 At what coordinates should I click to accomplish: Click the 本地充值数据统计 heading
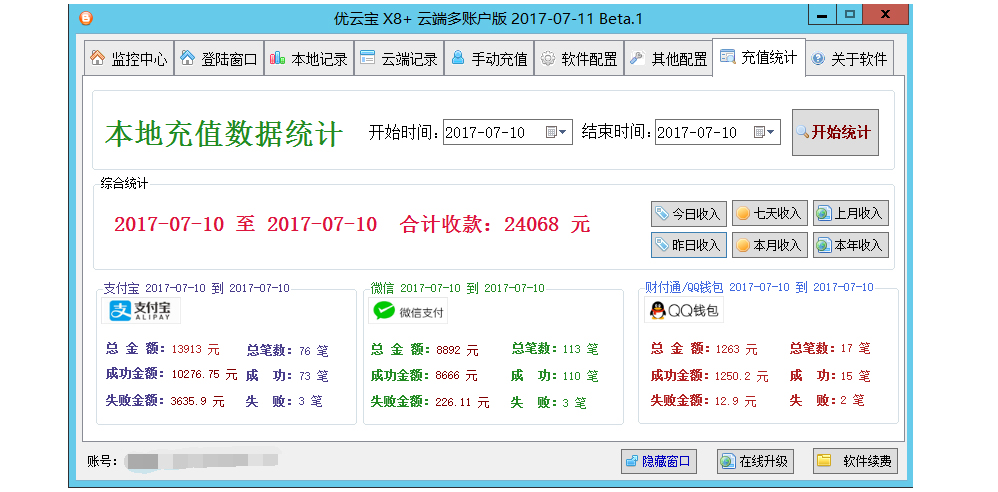pos(224,134)
